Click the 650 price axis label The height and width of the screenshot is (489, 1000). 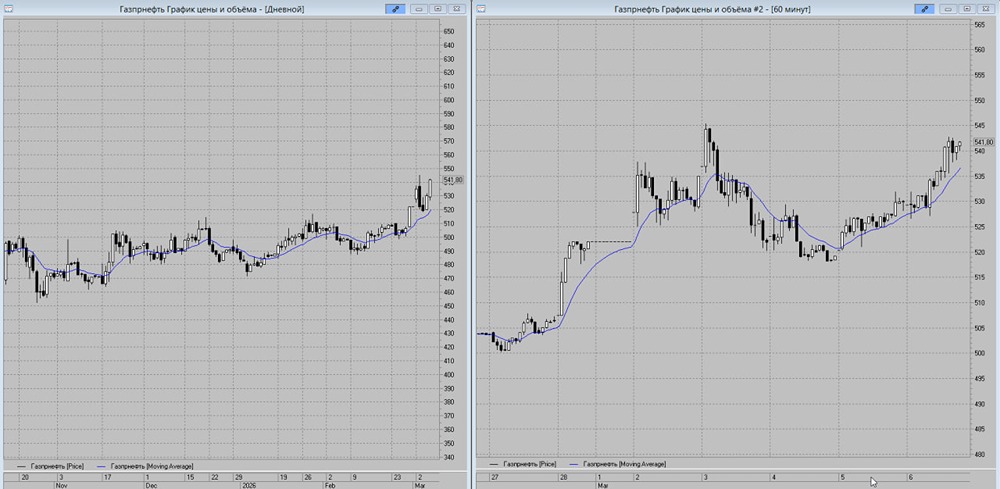click(449, 31)
